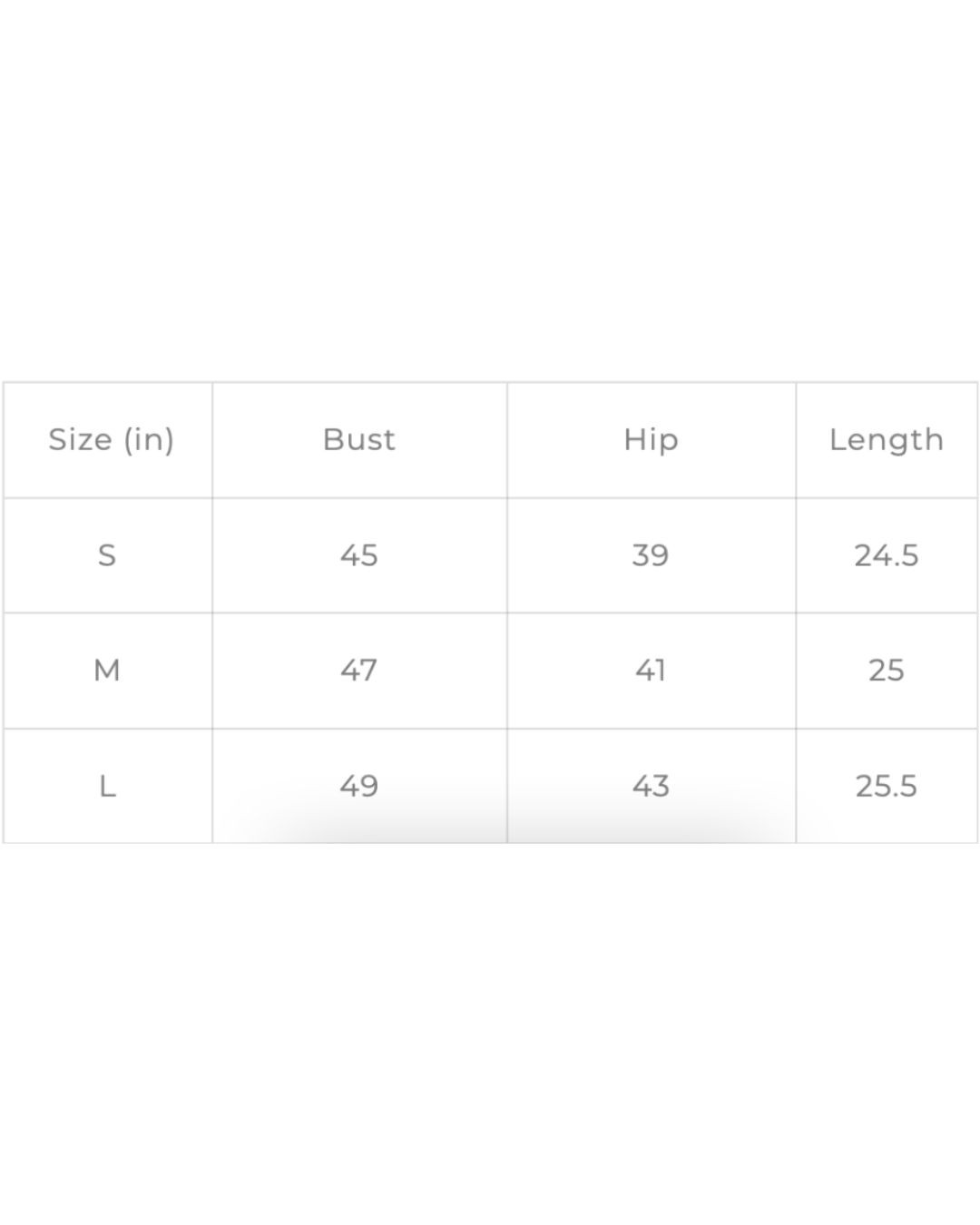Click the bust value 49

pyautogui.click(x=359, y=786)
